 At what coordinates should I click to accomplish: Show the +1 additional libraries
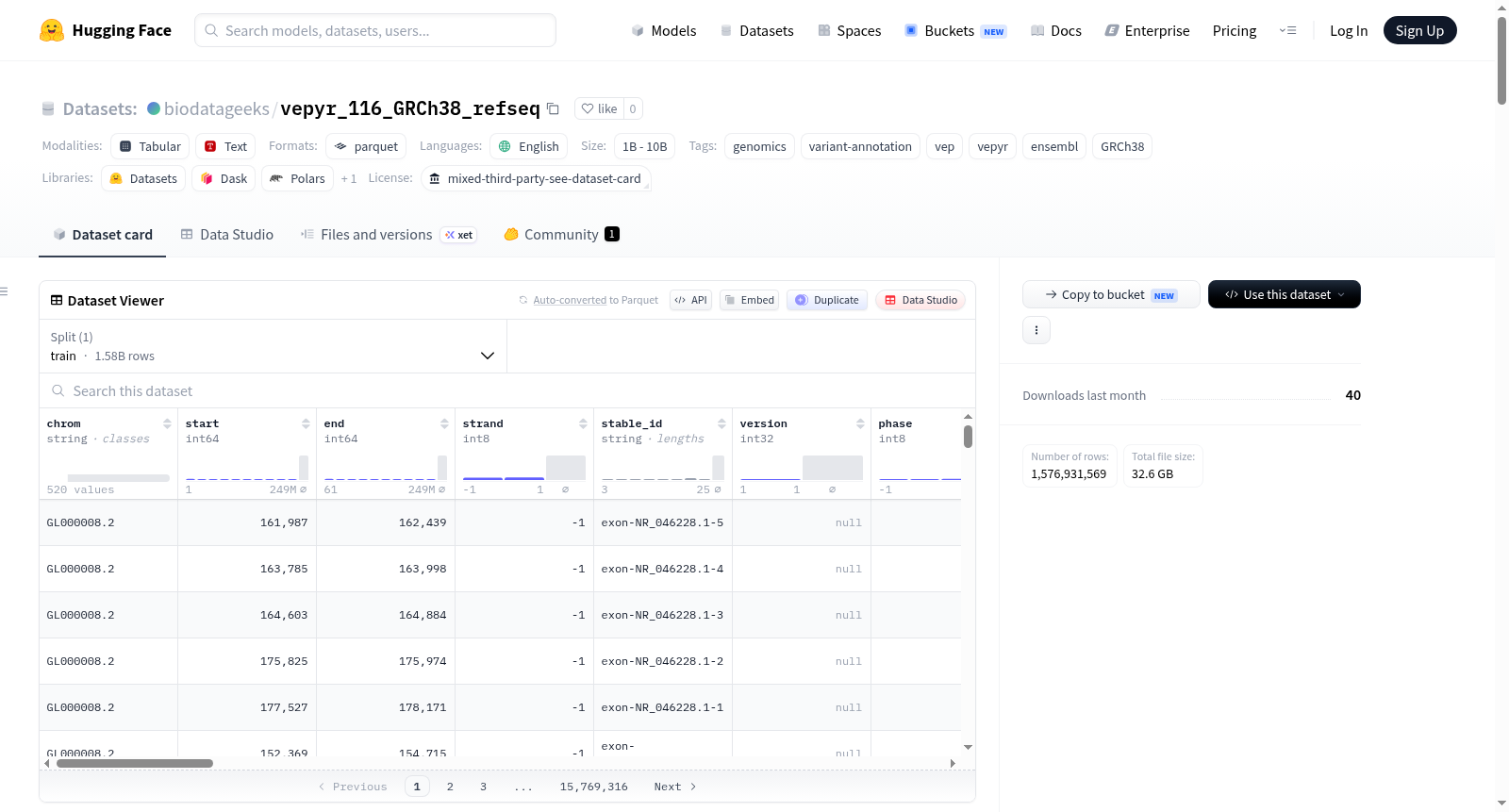click(349, 178)
